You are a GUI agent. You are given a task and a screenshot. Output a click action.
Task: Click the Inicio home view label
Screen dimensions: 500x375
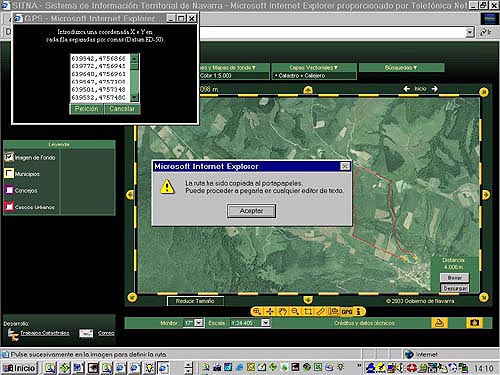pyautogui.click(x=420, y=89)
